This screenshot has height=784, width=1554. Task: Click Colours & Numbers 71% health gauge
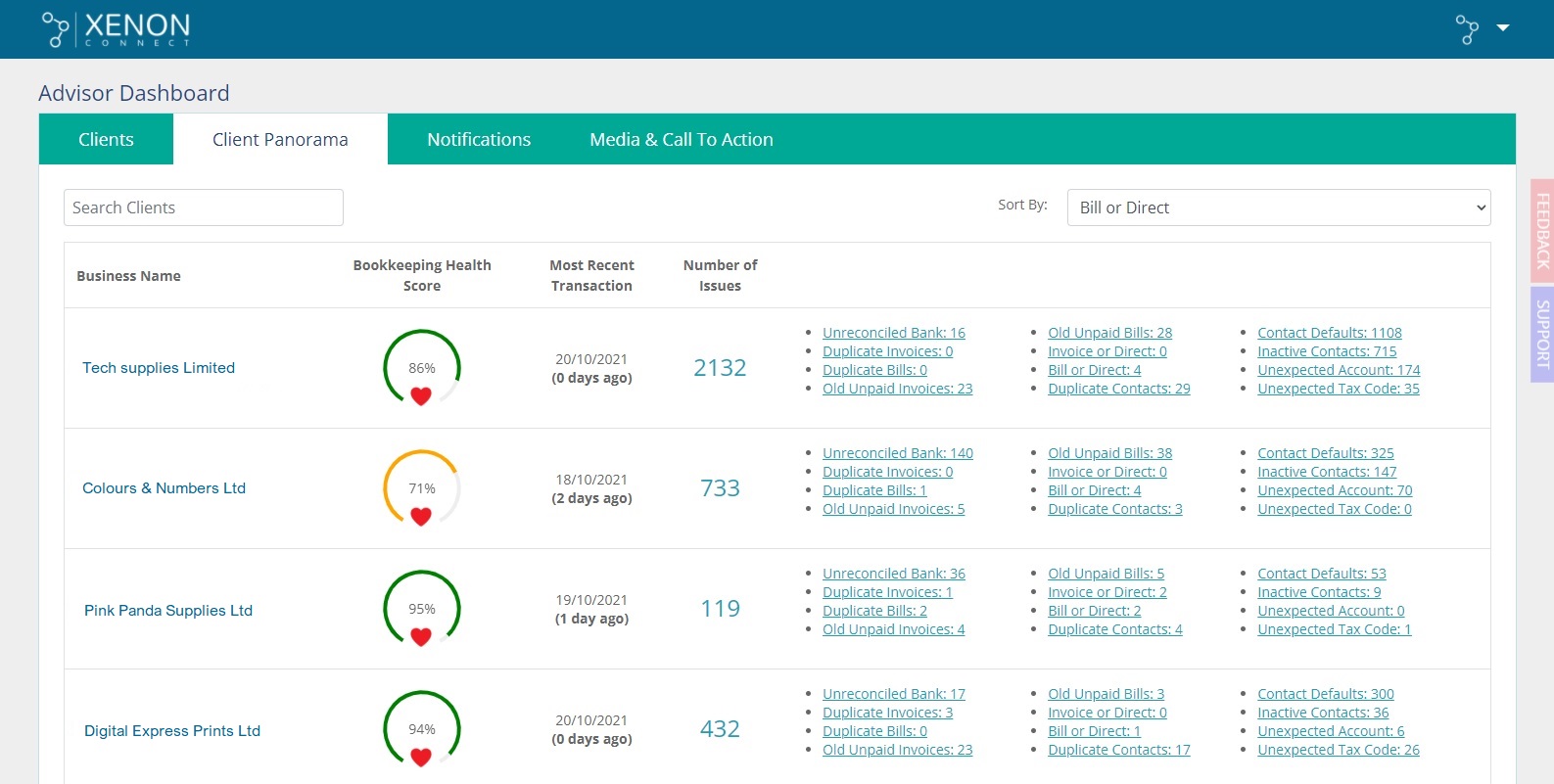421,488
